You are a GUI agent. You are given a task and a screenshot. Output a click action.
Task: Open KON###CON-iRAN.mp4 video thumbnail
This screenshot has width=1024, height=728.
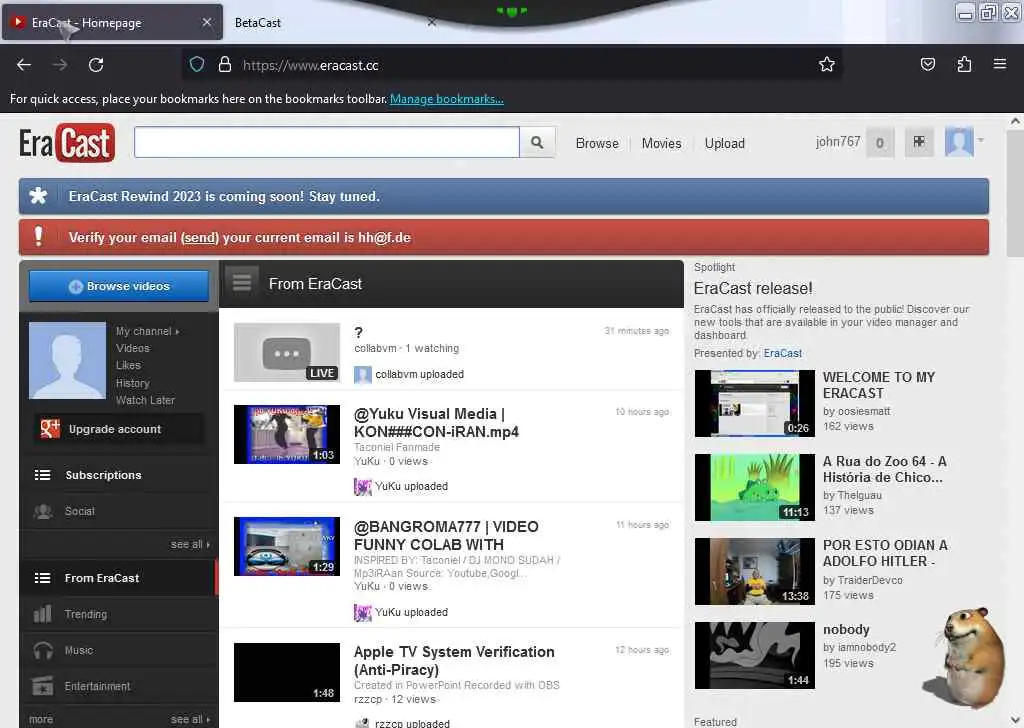[x=287, y=434]
